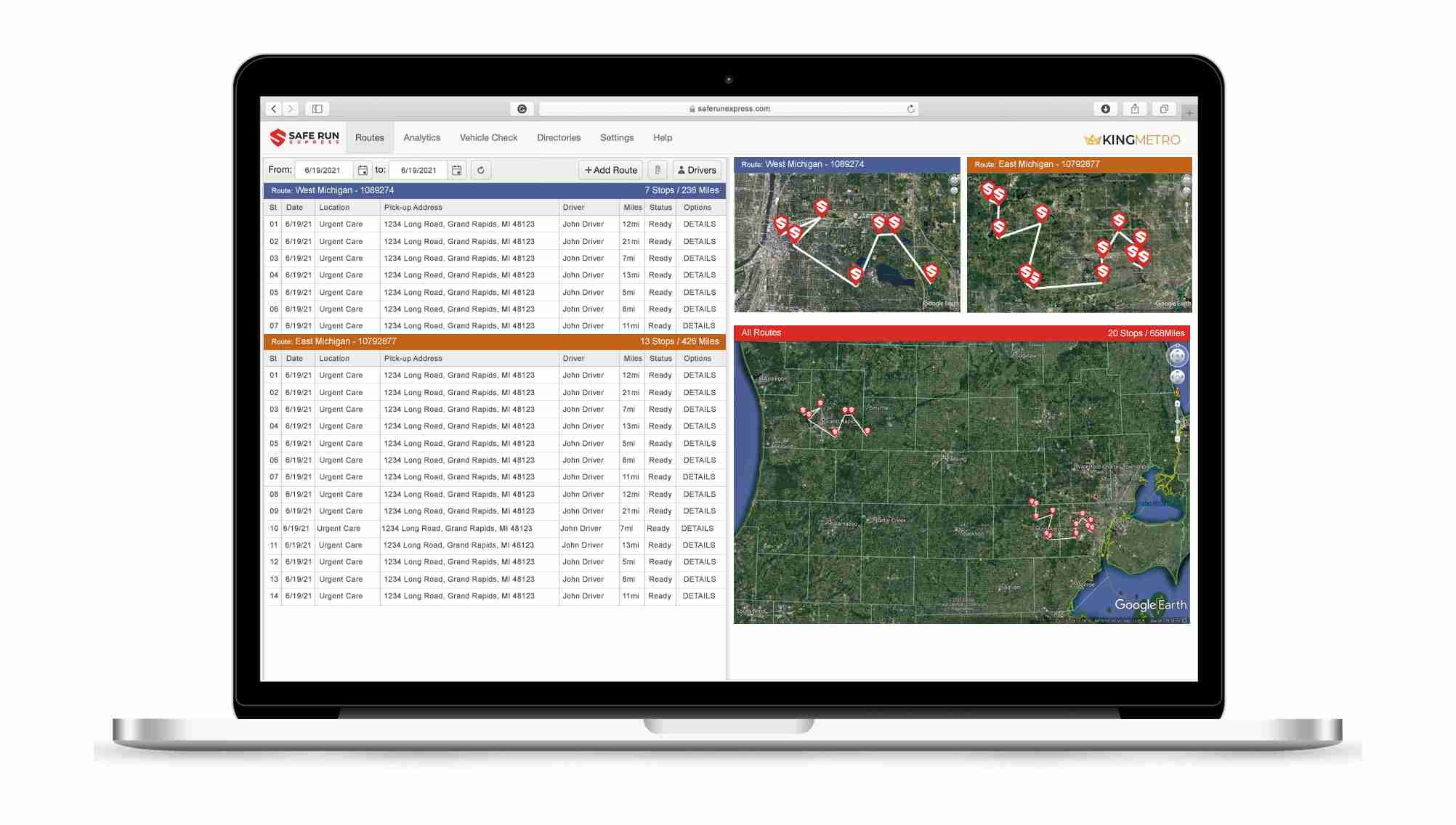Screen dimensions: 1456x825
Task: Click the All Routes map title
Action: [x=761, y=333]
